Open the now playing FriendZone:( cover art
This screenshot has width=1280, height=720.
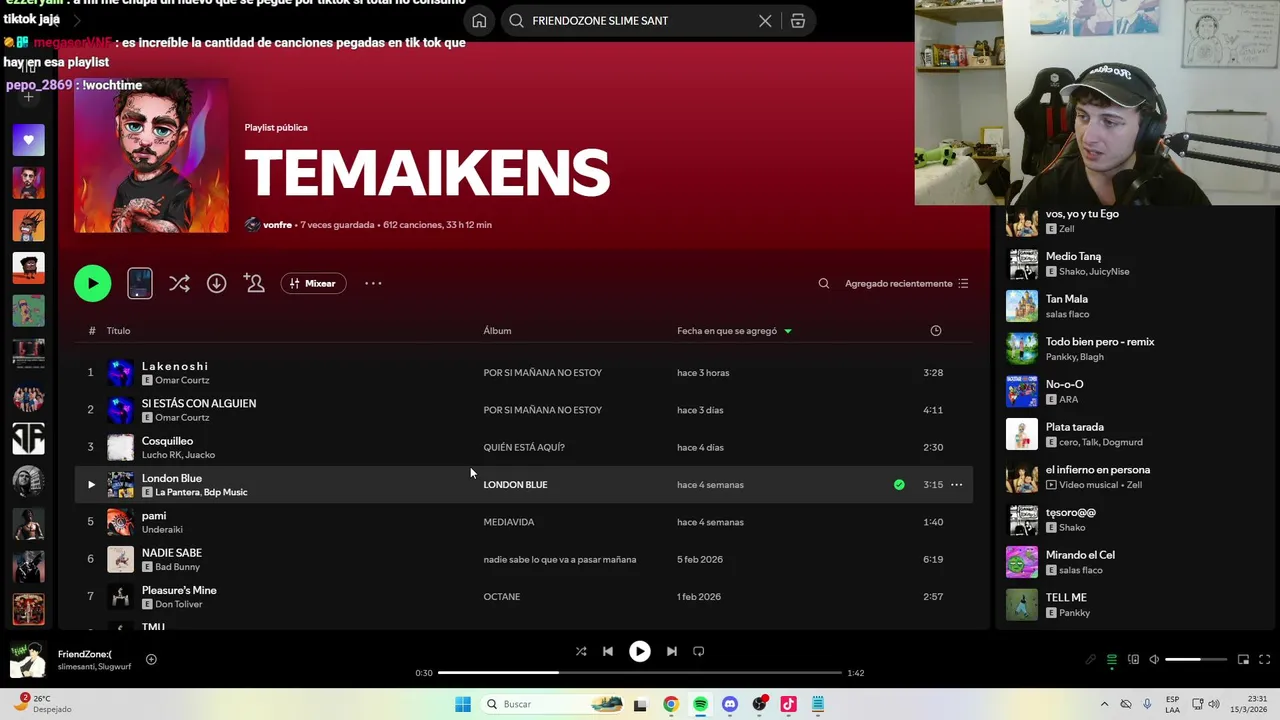(28, 660)
